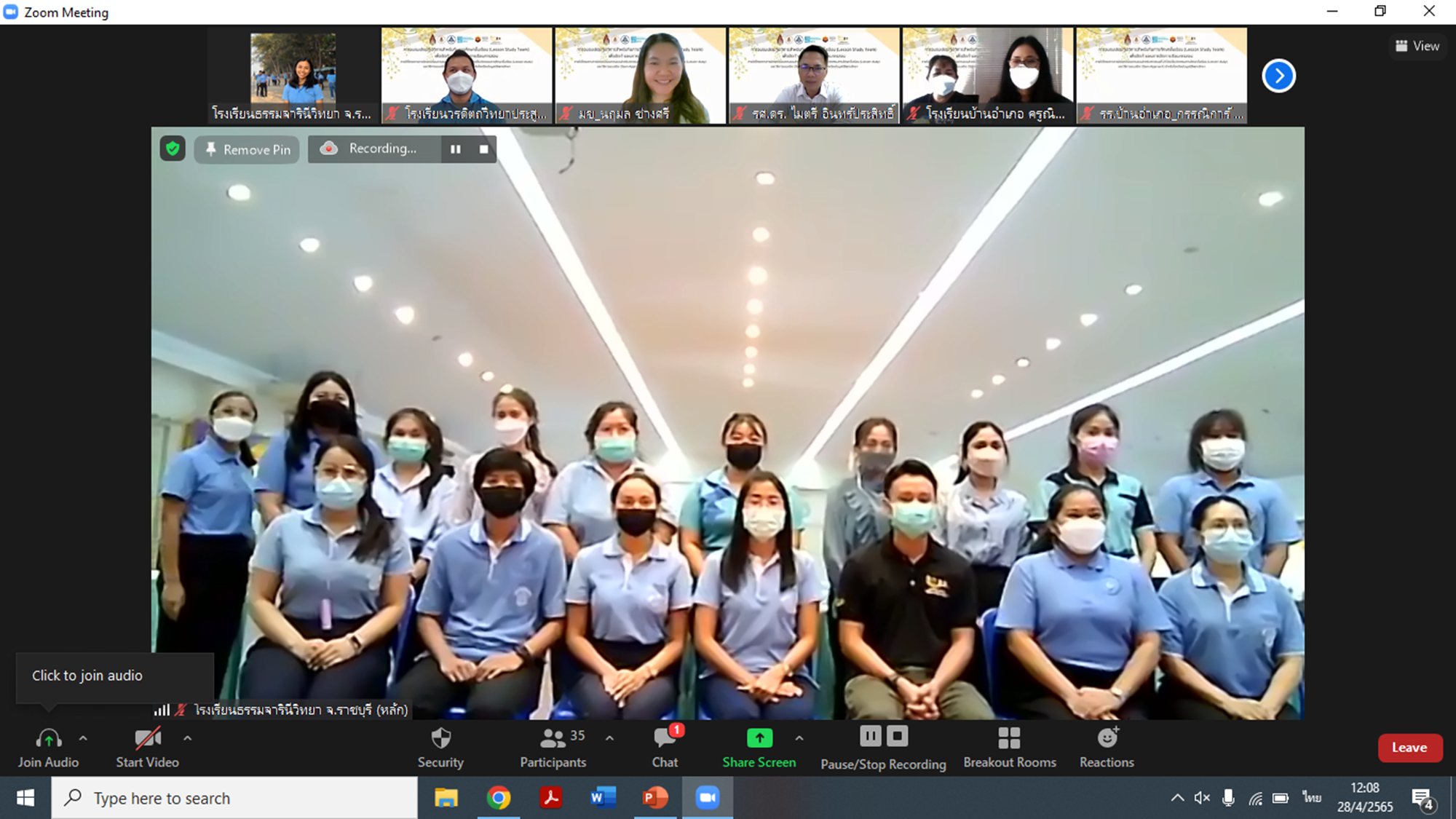Open share options arrow beside Share Screen
This screenshot has height=819, width=1456.
tap(799, 738)
